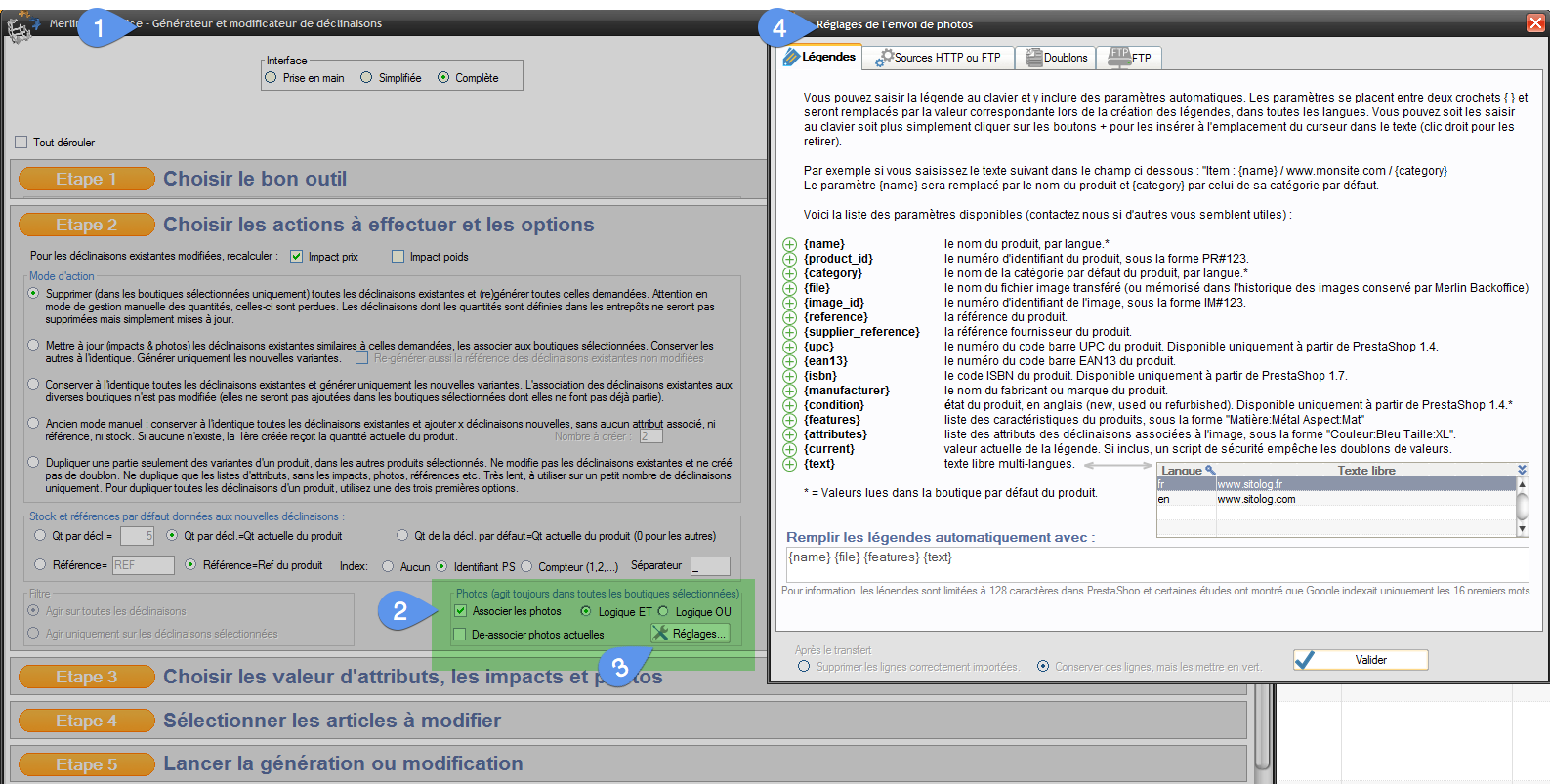Expand the Etape 4 article selection section
The image size is (1550, 784).
click(87, 721)
